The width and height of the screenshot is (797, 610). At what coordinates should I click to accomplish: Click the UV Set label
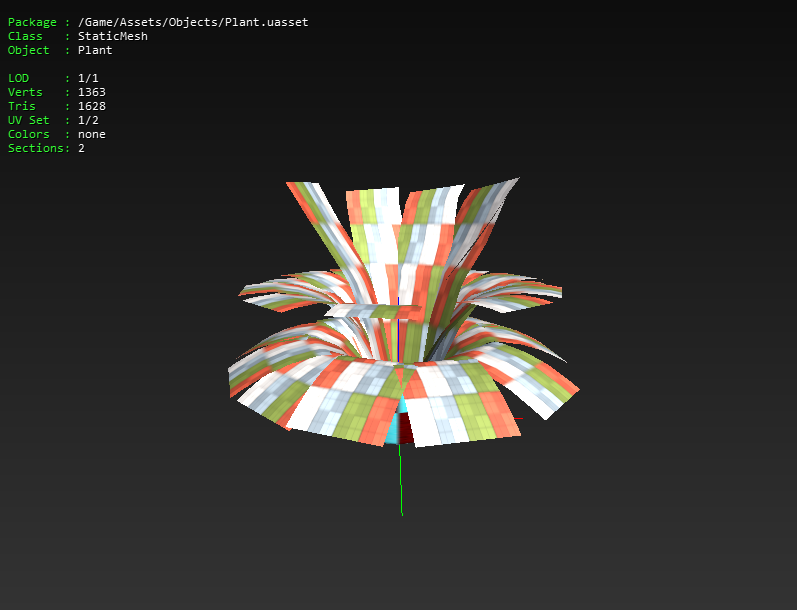[28, 120]
